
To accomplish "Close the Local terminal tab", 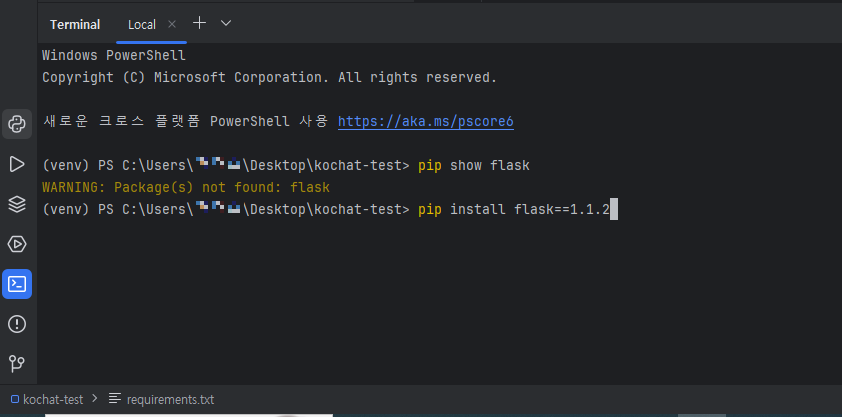I will [172, 24].
